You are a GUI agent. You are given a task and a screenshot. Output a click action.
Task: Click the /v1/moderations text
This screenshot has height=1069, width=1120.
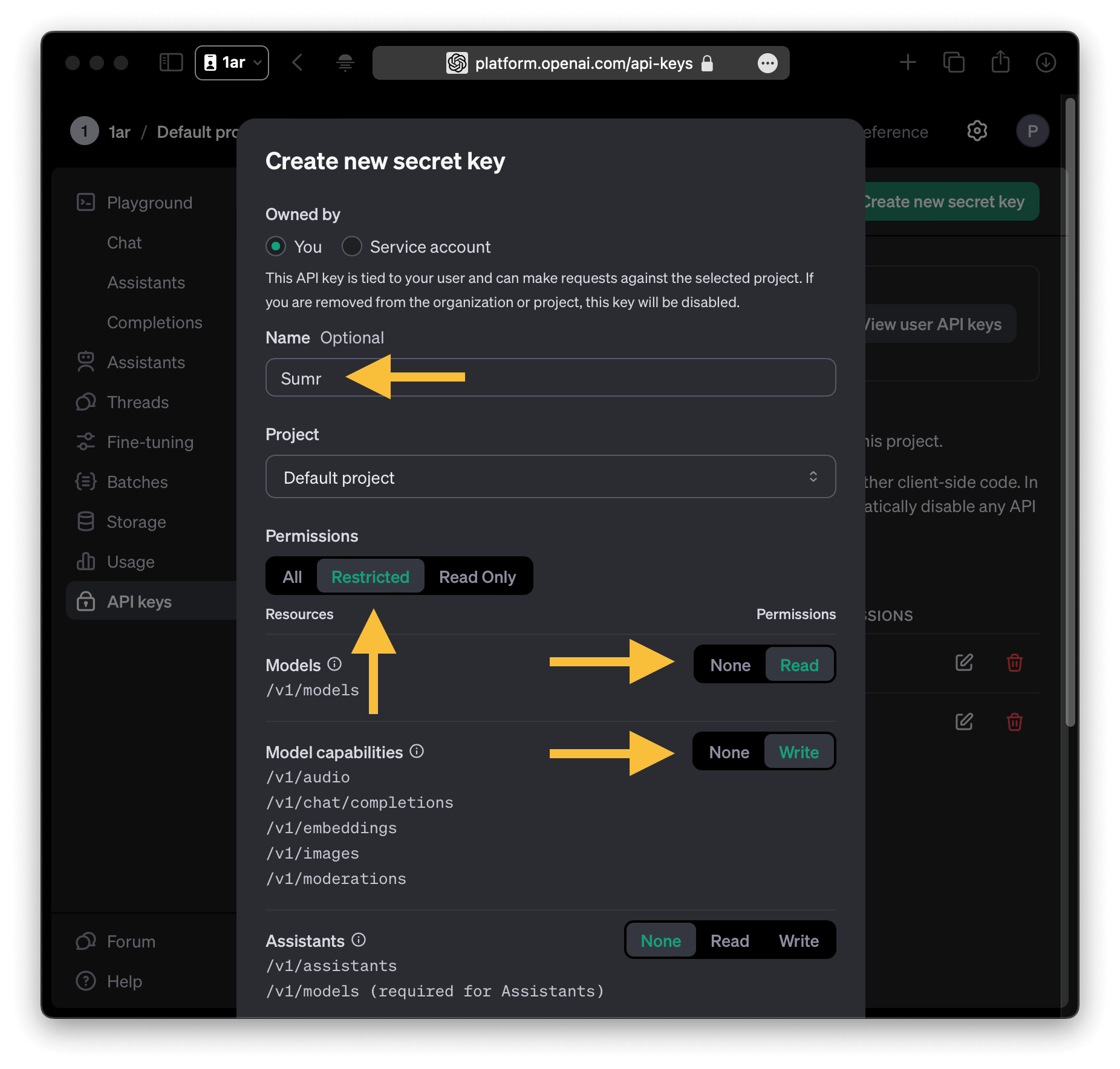point(336,879)
